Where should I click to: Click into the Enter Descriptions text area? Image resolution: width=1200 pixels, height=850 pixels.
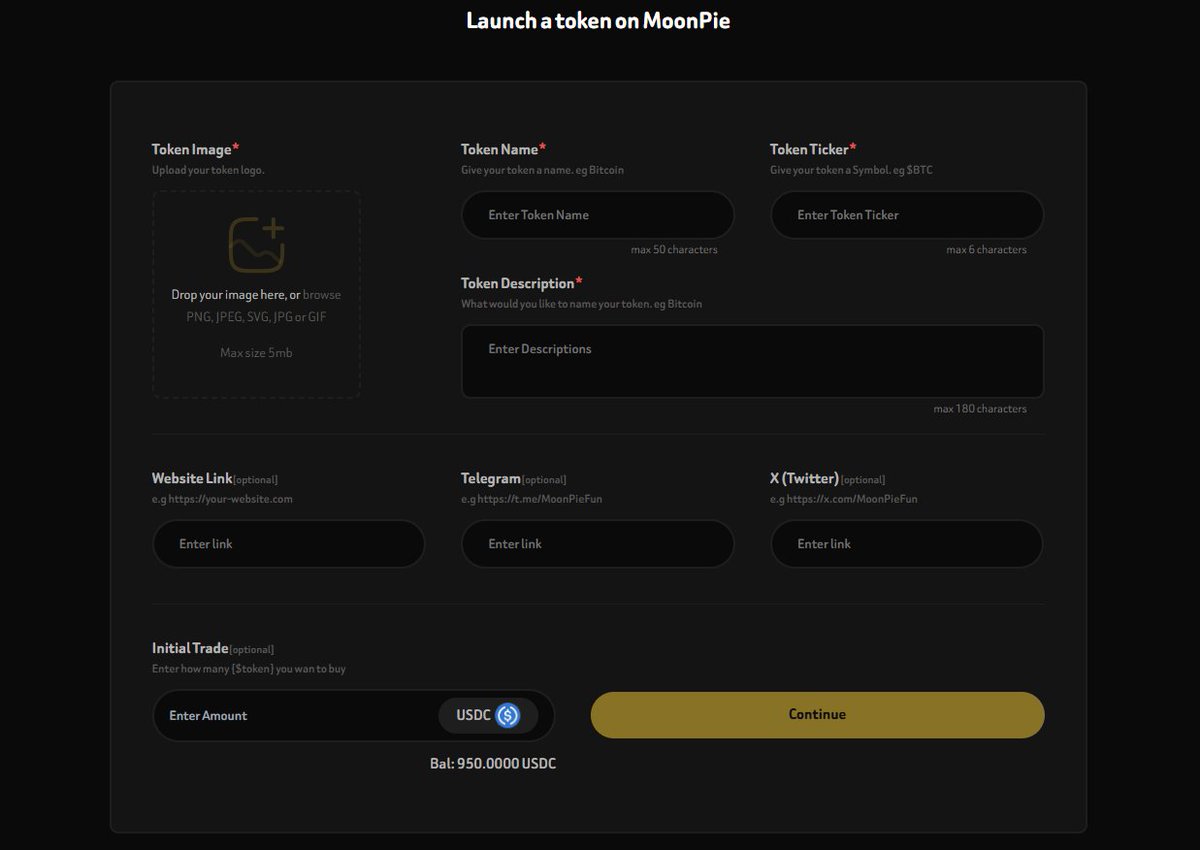[x=752, y=361]
